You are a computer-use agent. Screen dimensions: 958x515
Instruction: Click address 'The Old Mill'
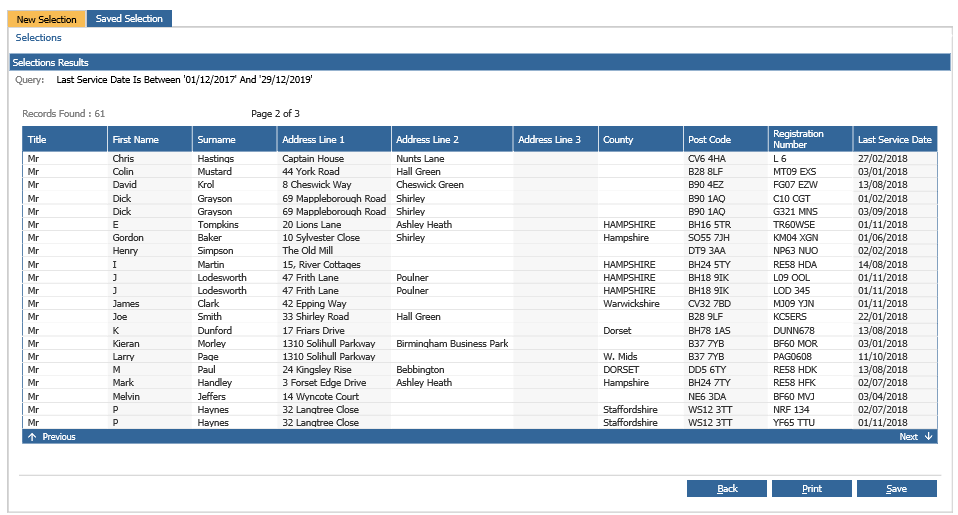pos(307,250)
